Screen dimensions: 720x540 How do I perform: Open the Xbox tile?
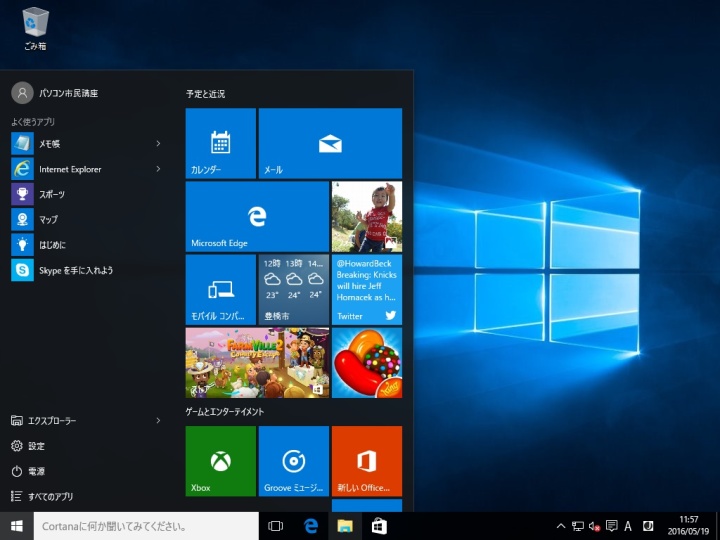220,461
